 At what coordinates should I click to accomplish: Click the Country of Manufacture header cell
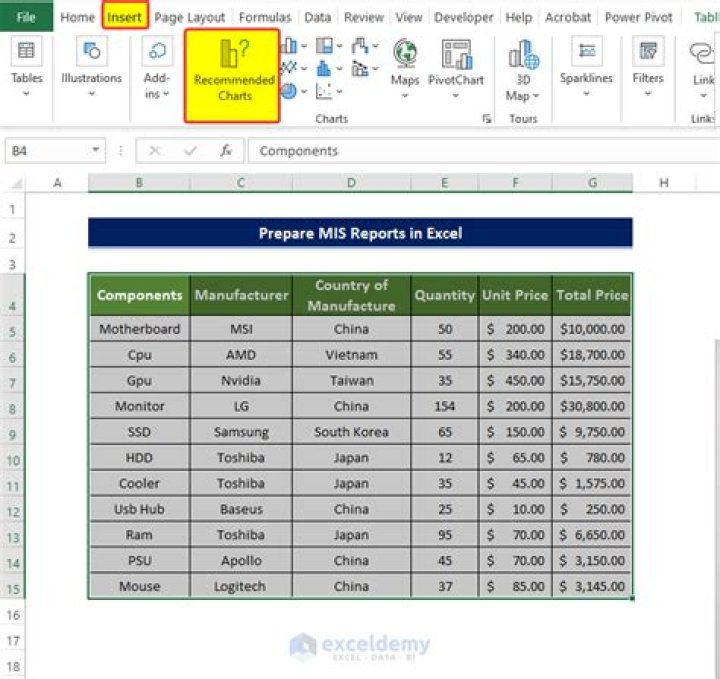[x=352, y=295]
